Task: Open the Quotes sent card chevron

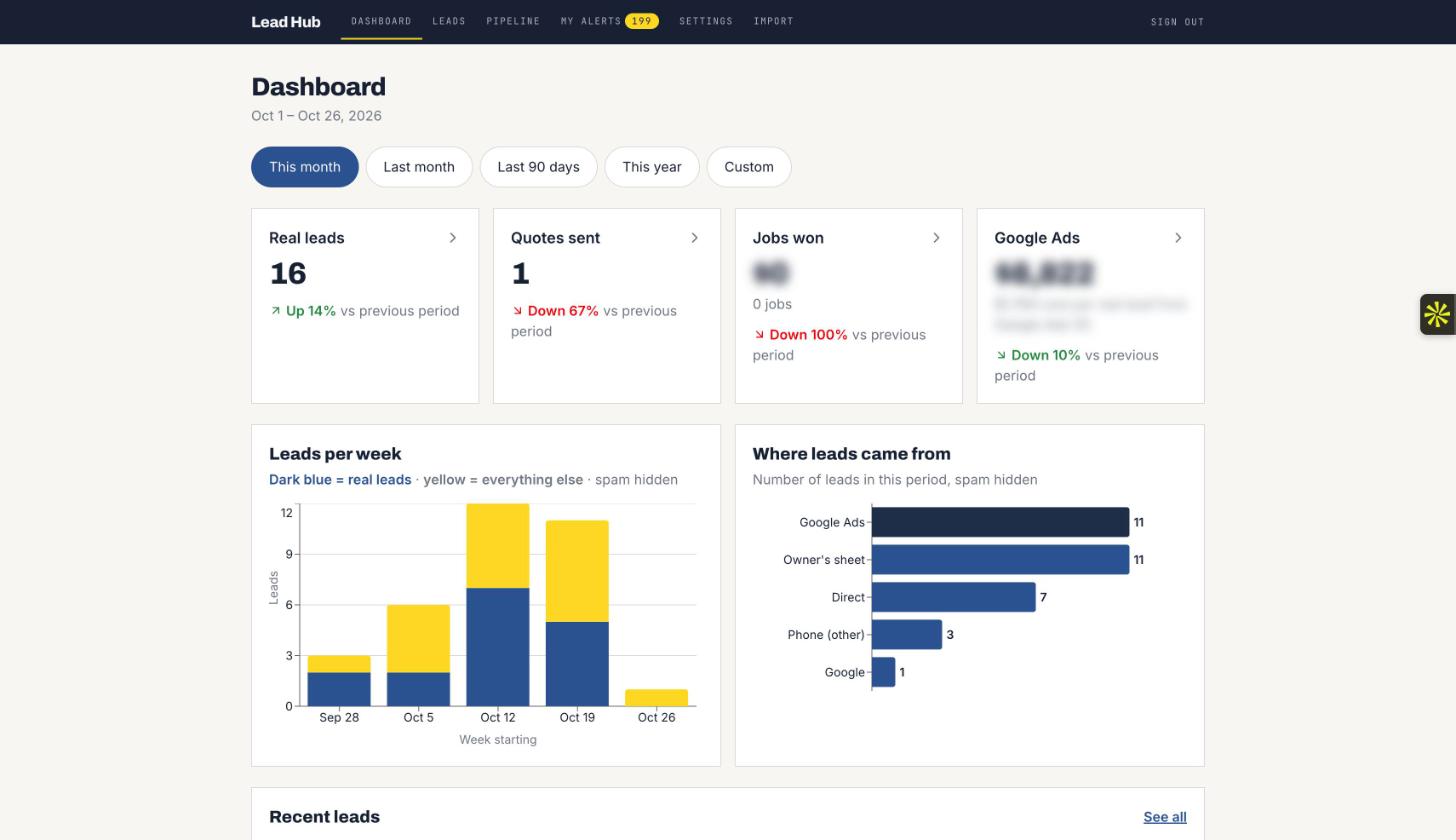Action: [695, 238]
